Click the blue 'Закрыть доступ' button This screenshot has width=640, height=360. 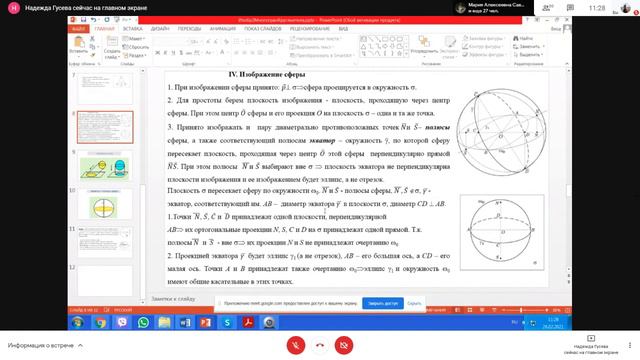(x=383, y=303)
